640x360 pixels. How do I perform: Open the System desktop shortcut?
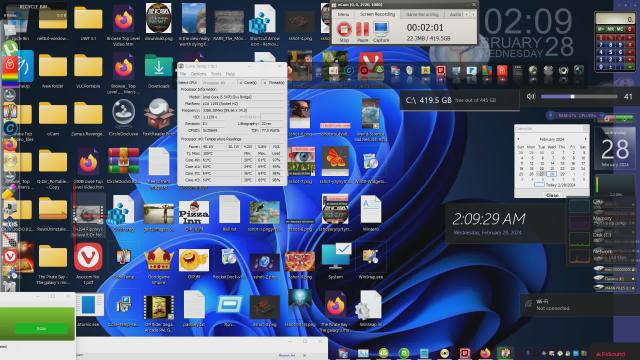(336, 260)
